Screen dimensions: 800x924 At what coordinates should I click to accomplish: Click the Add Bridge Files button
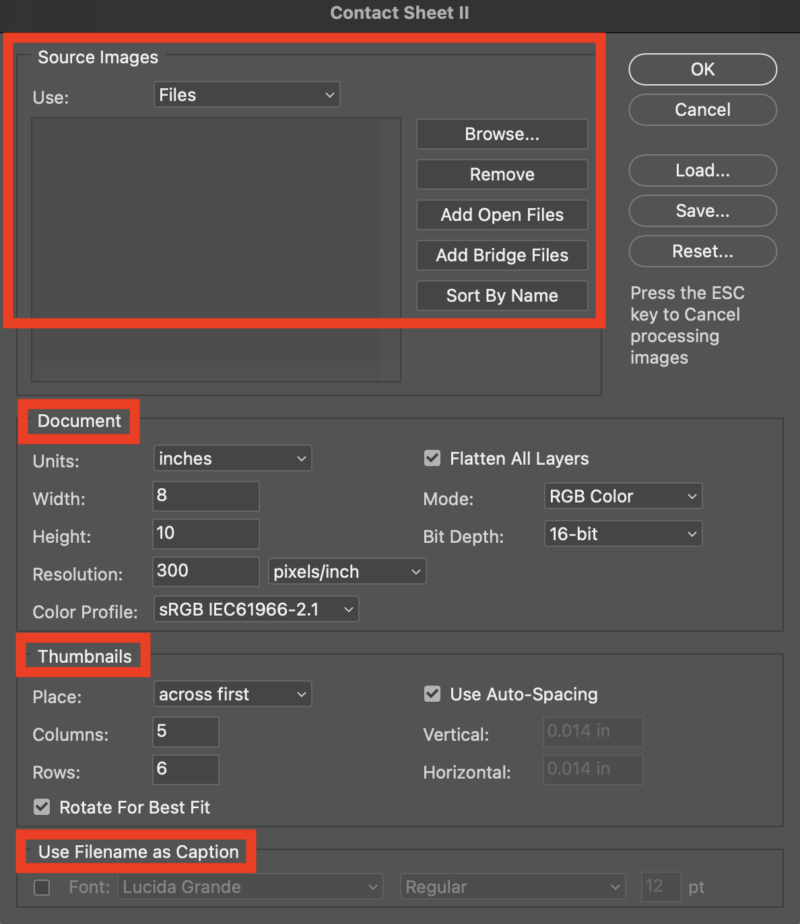502,256
